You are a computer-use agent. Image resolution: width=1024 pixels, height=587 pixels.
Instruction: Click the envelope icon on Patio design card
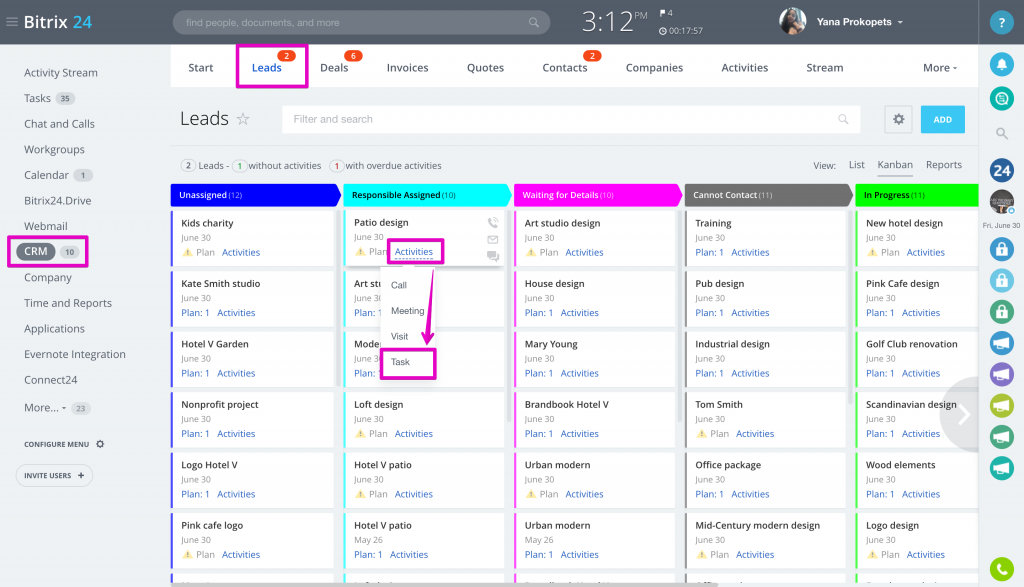493,240
